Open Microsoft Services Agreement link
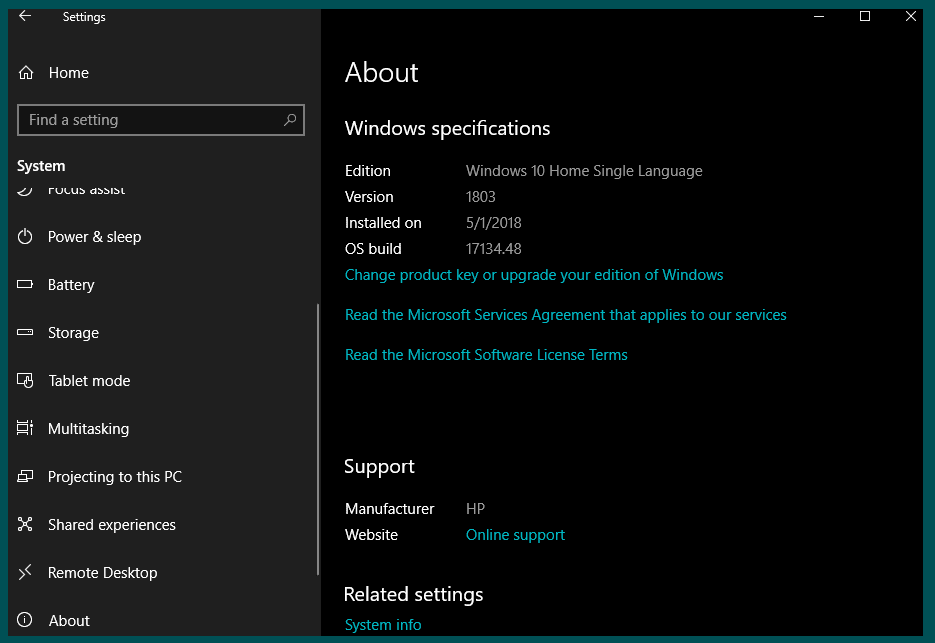The height and width of the screenshot is (643, 935). [565, 315]
